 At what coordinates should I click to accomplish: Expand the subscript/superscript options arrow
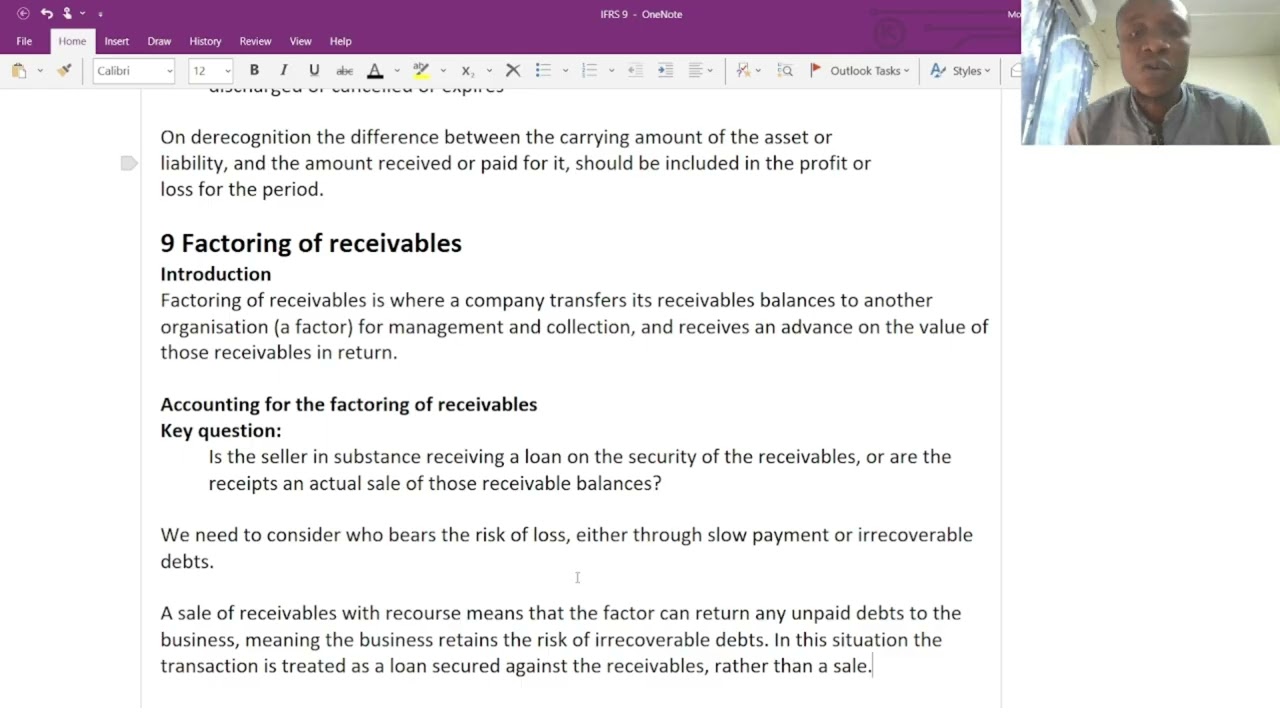489,71
